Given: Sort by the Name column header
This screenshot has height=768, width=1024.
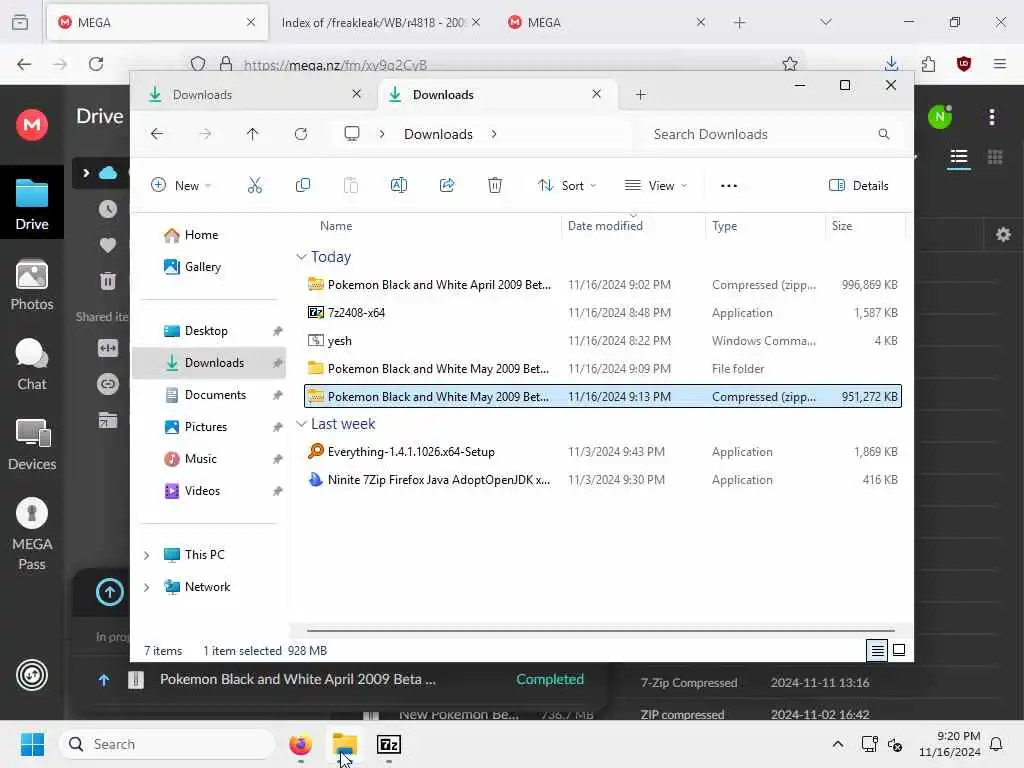Looking at the screenshot, I should tap(336, 226).
